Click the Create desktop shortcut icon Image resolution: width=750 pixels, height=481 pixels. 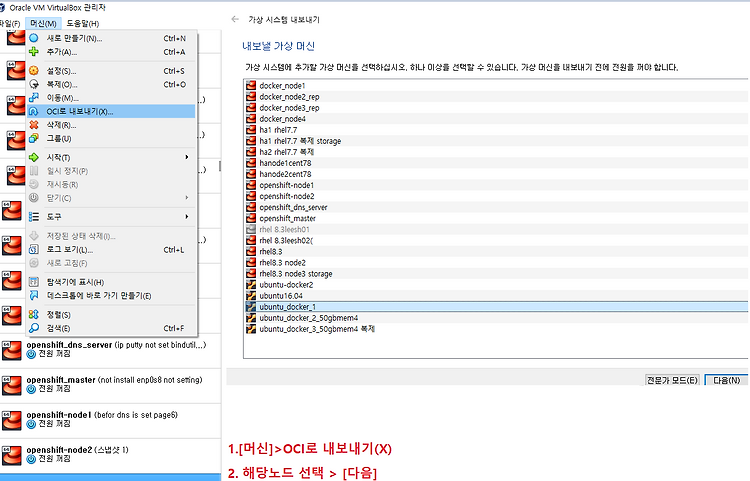pyautogui.click(x=34, y=295)
